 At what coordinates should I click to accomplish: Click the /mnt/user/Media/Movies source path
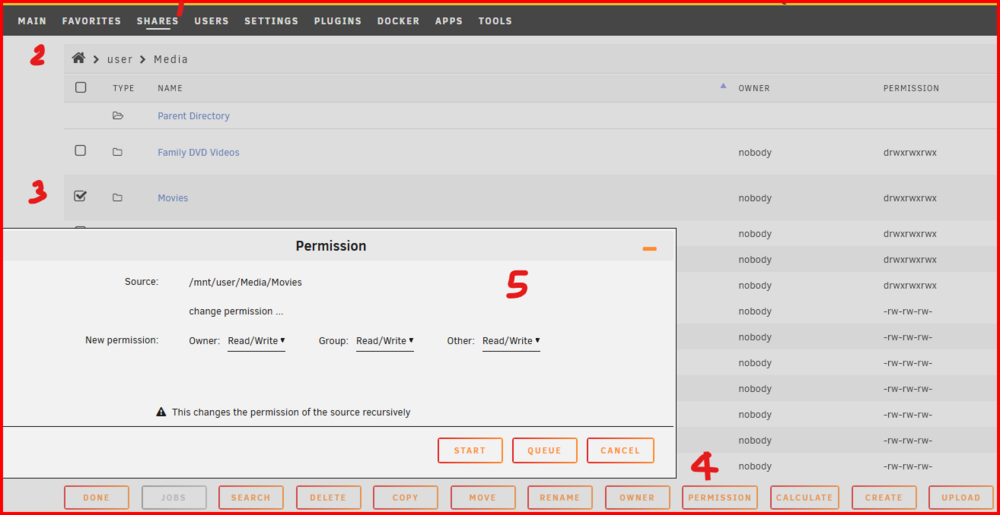click(x=246, y=282)
